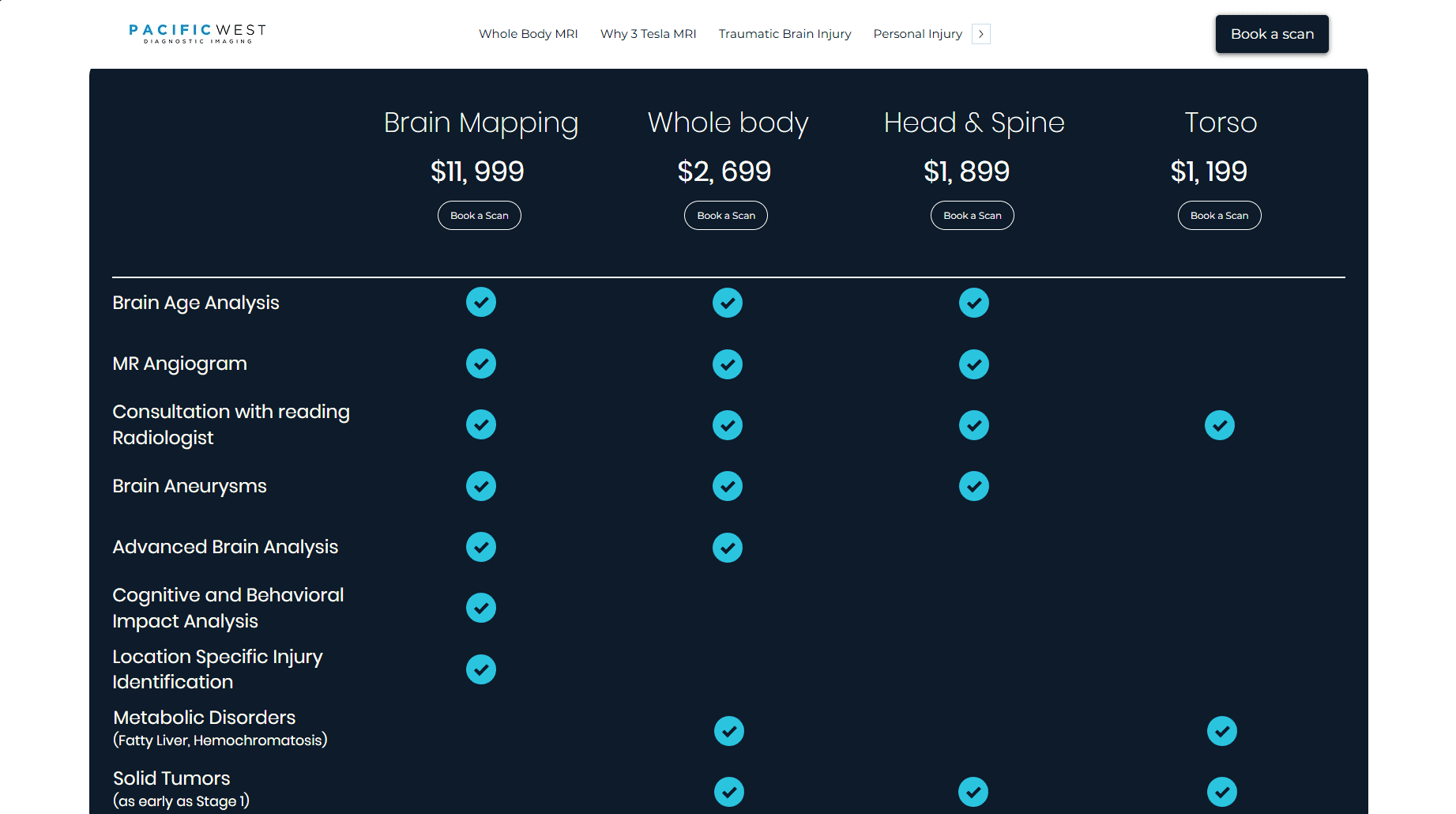The height and width of the screenshot is (814, 1456).
Task: Book a Scan for Brain Mapping
Action: pyautogui.click(x=480, y=216)
